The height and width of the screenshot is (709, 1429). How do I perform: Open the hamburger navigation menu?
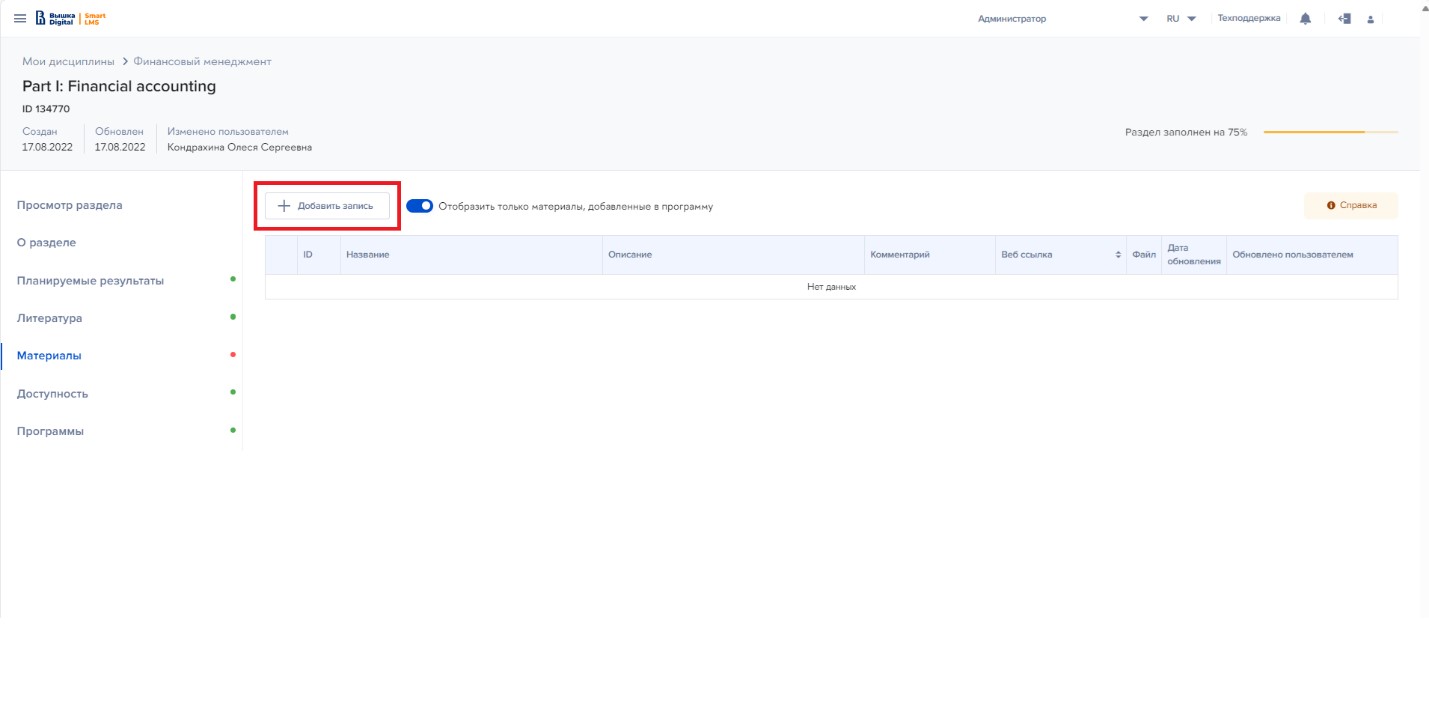(20, 19)
